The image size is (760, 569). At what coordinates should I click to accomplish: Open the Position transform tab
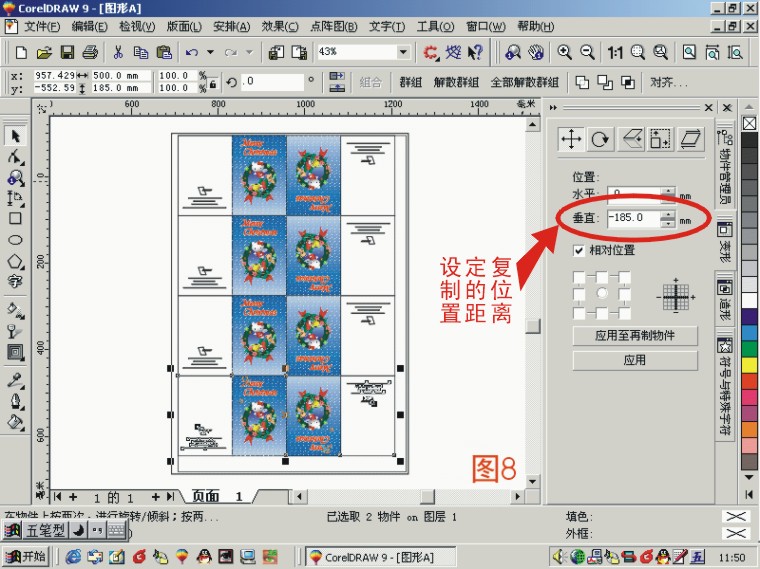coord(571,140)
